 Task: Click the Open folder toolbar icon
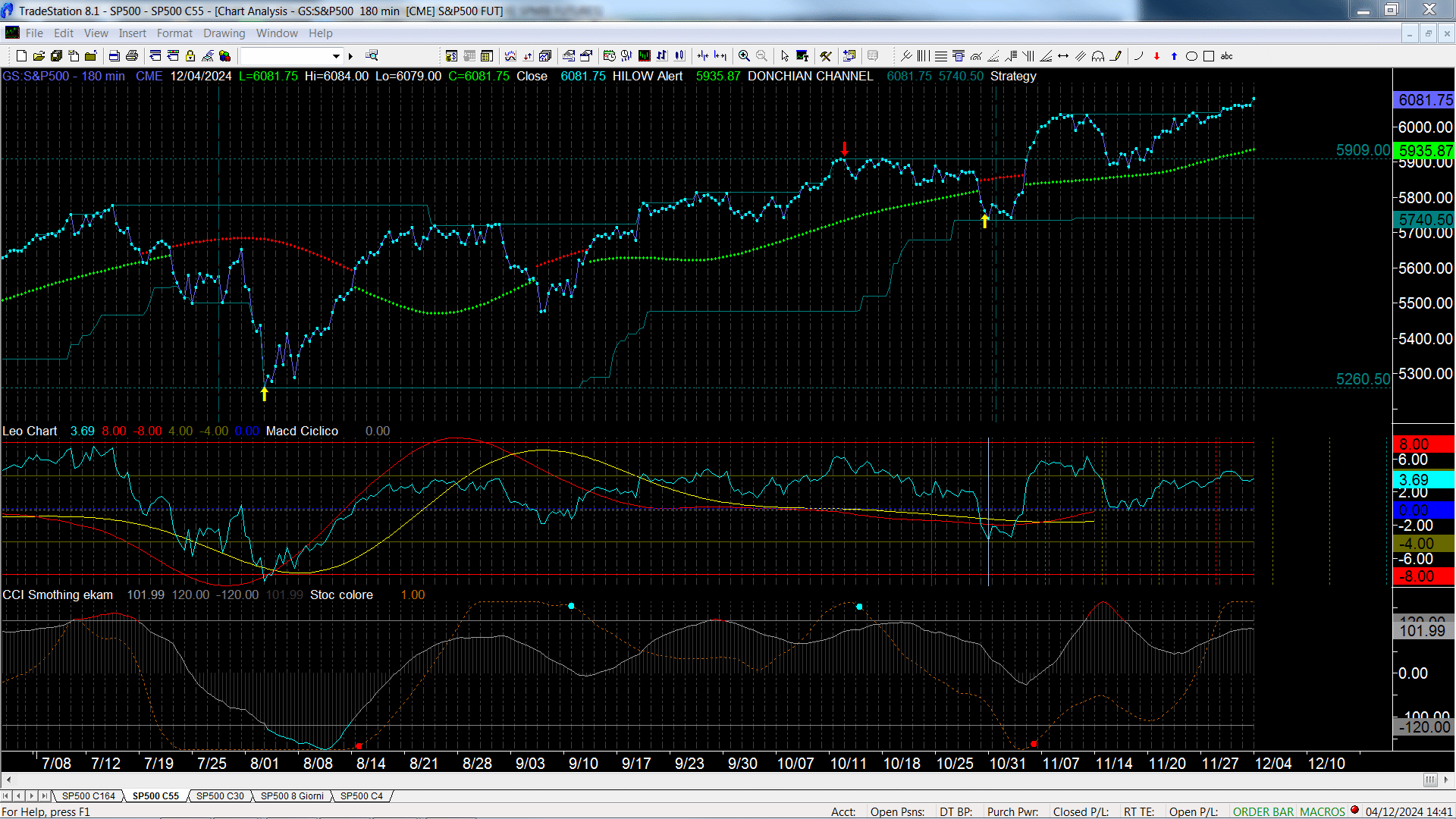39,56
